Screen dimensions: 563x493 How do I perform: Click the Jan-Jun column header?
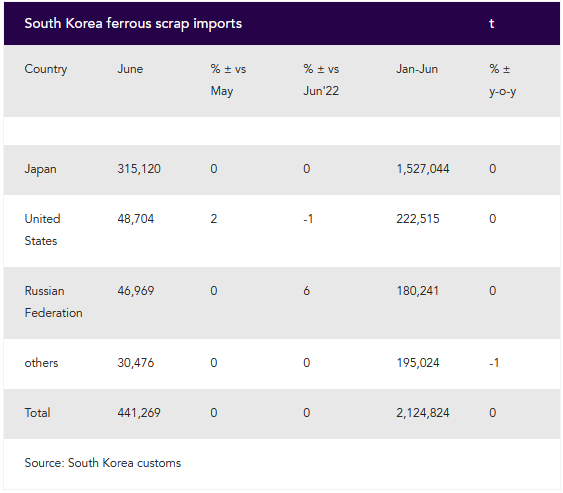(x=417, y=69)
